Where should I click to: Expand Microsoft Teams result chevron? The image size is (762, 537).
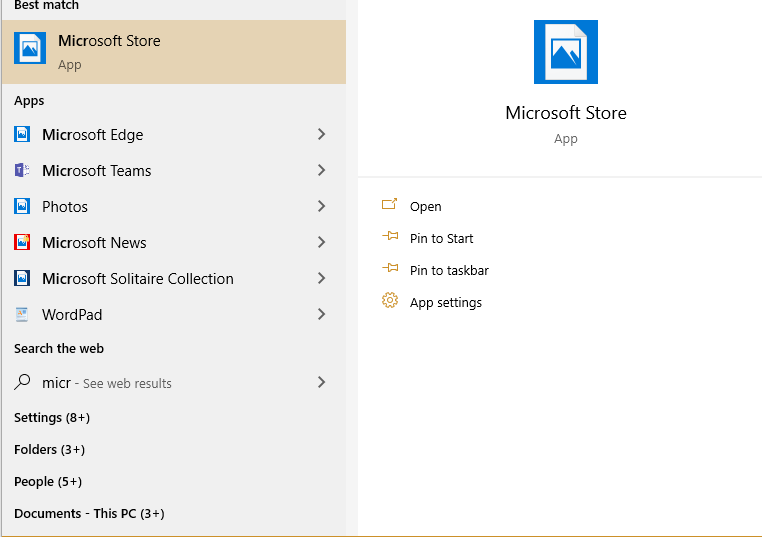click(321, 170)
